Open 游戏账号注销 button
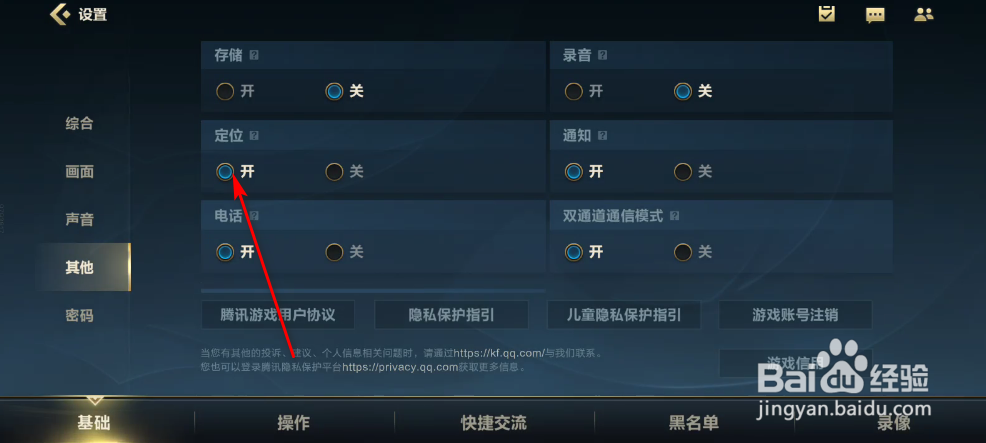986x443 pixels. click(795, 315)
